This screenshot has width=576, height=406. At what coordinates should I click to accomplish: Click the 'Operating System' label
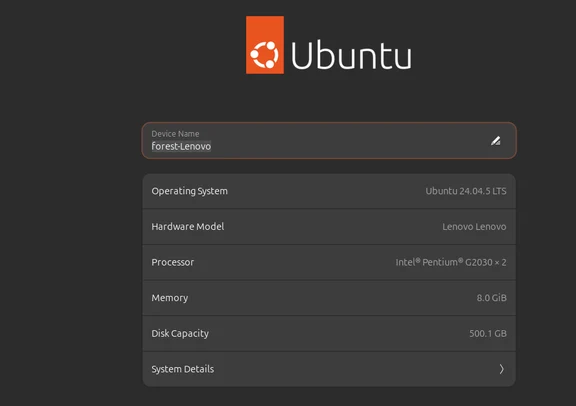tap(190, 191)
